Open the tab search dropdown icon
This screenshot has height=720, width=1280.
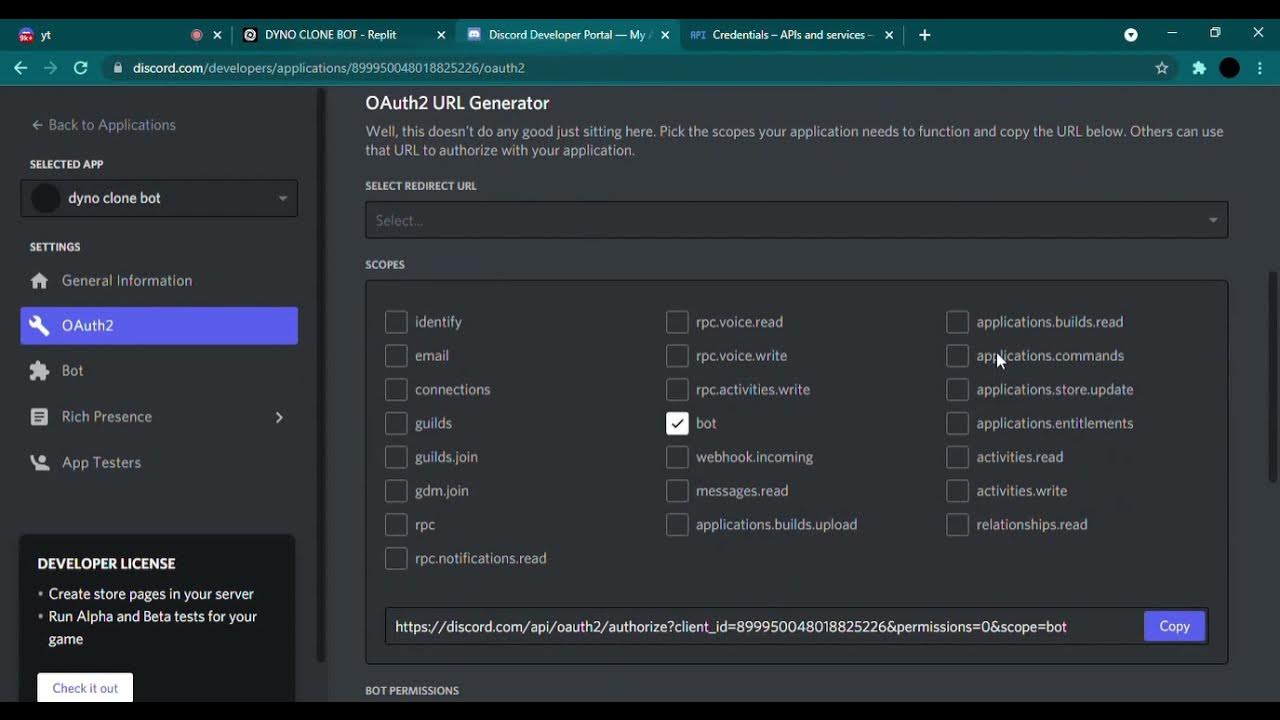pyautogui.click(x=1131, y=35)
